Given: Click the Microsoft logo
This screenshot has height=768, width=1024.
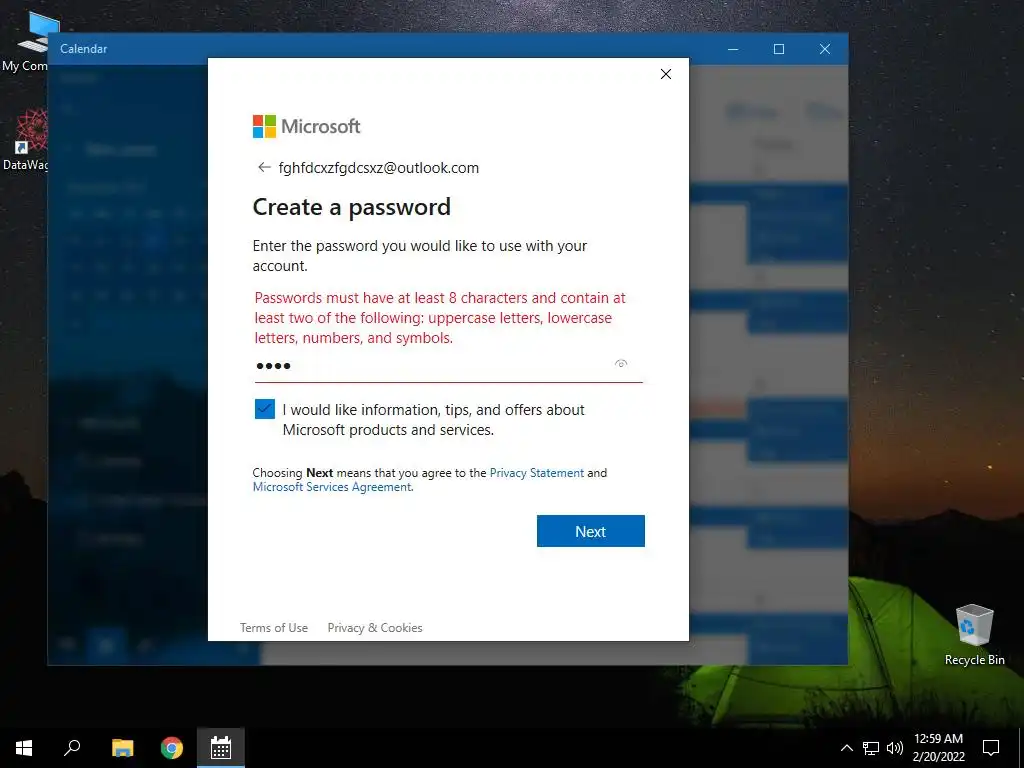Looking at the screenshot, I should click(306, 126).
